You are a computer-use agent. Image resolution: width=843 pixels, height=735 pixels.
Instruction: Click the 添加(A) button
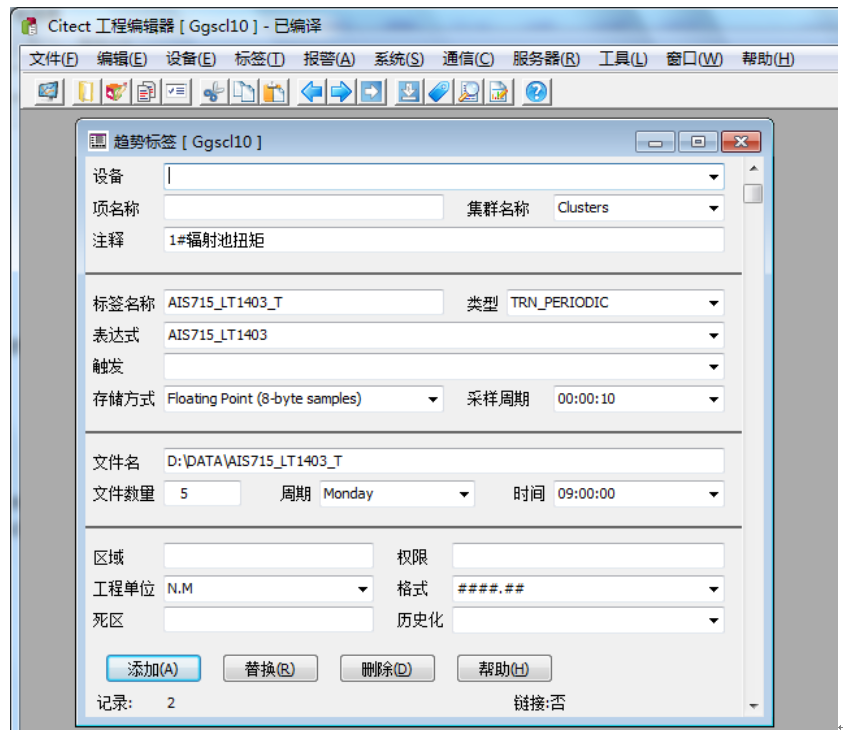151,668
